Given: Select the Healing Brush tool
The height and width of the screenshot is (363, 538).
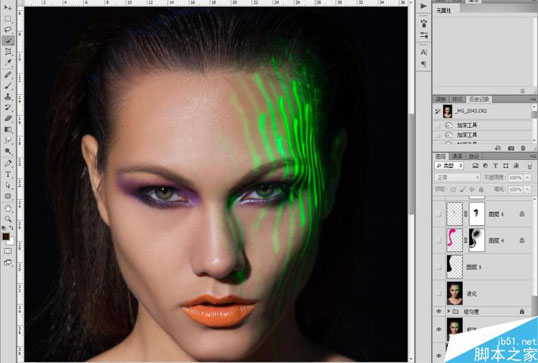Looking at the screenshot, I should point(8,74).
